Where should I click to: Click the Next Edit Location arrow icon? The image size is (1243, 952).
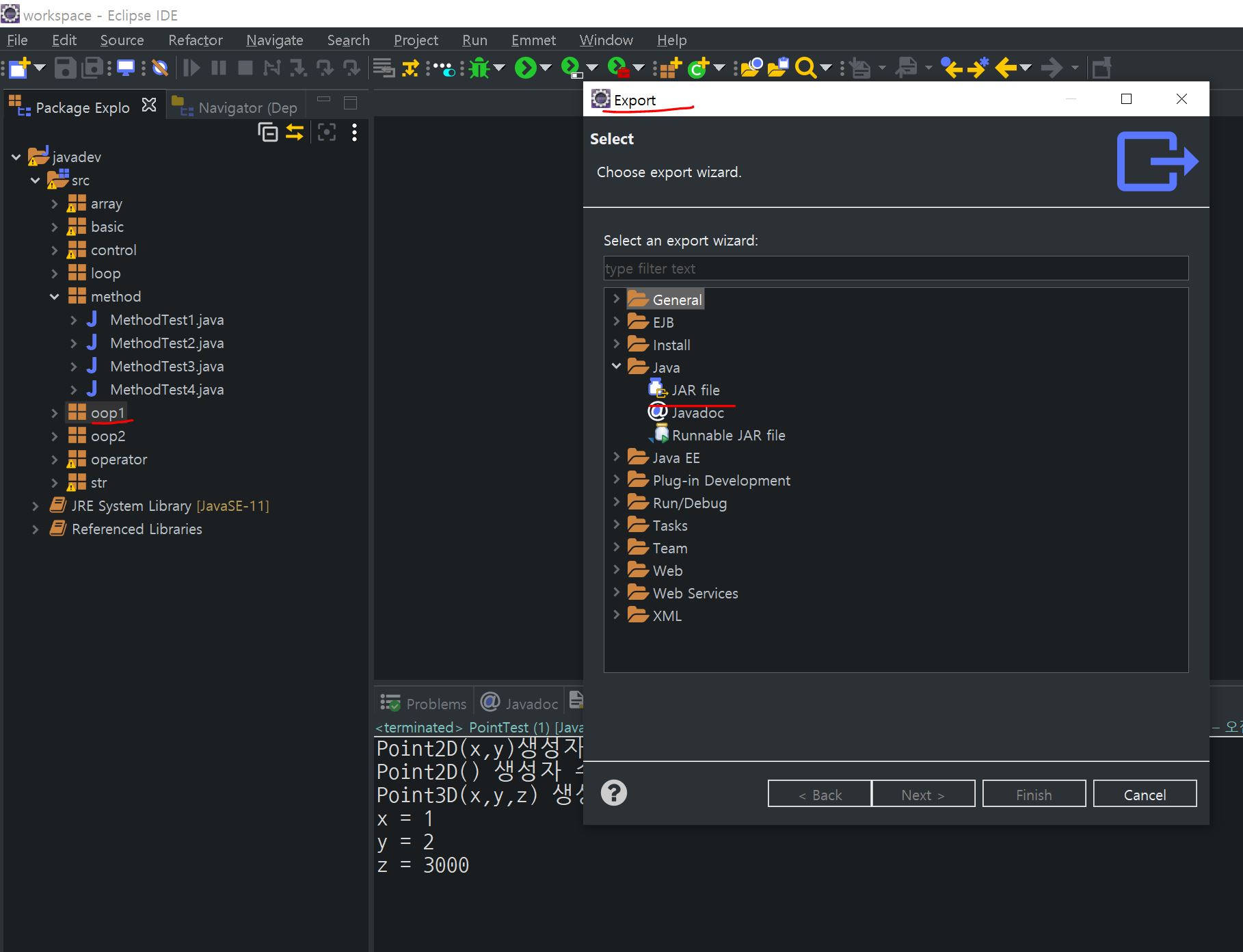tap(978, 68)
